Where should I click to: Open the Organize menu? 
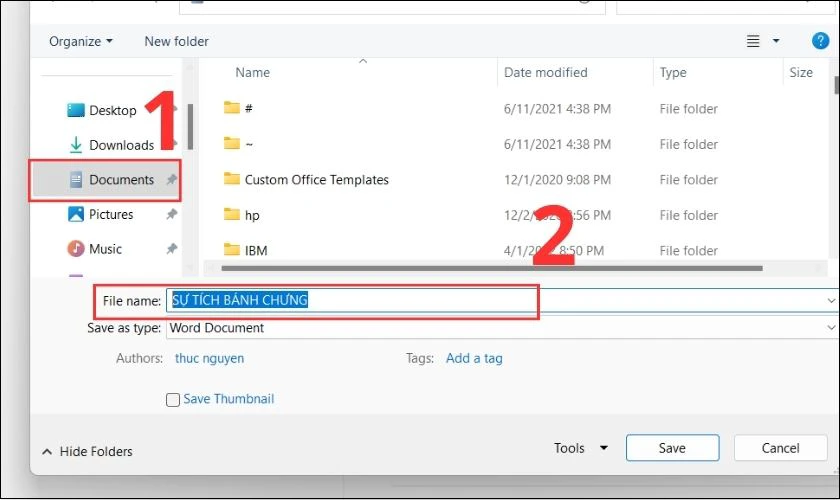(x=81, y=41)
